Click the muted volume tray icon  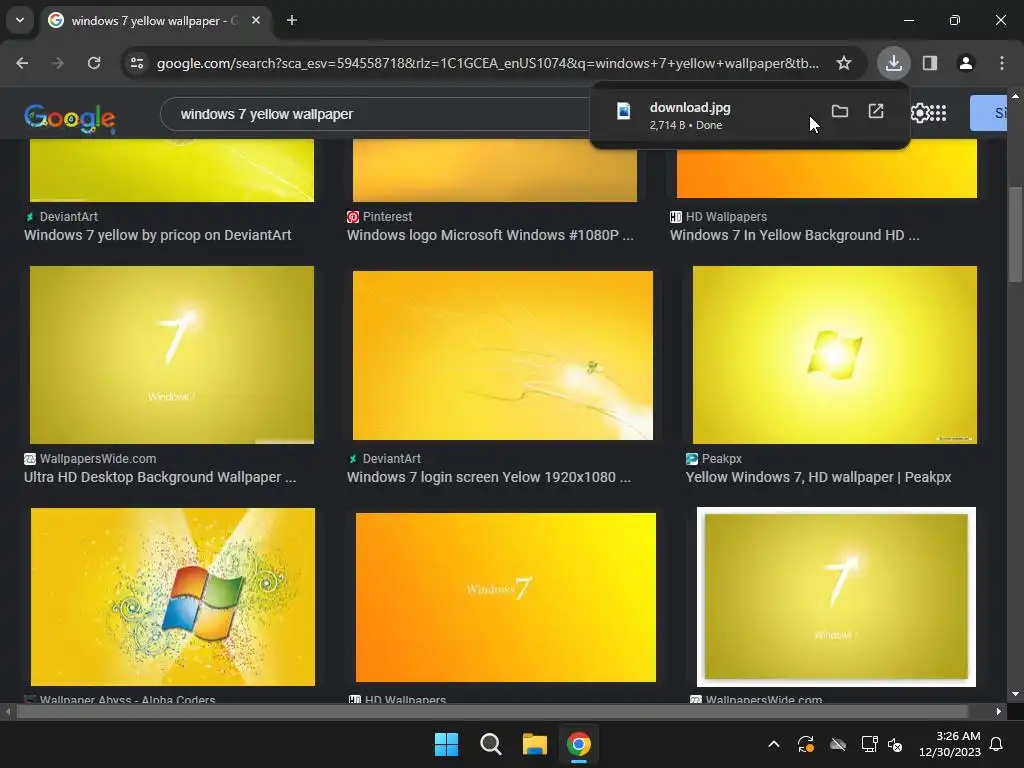pyautogui.click(x=895, y=744)
